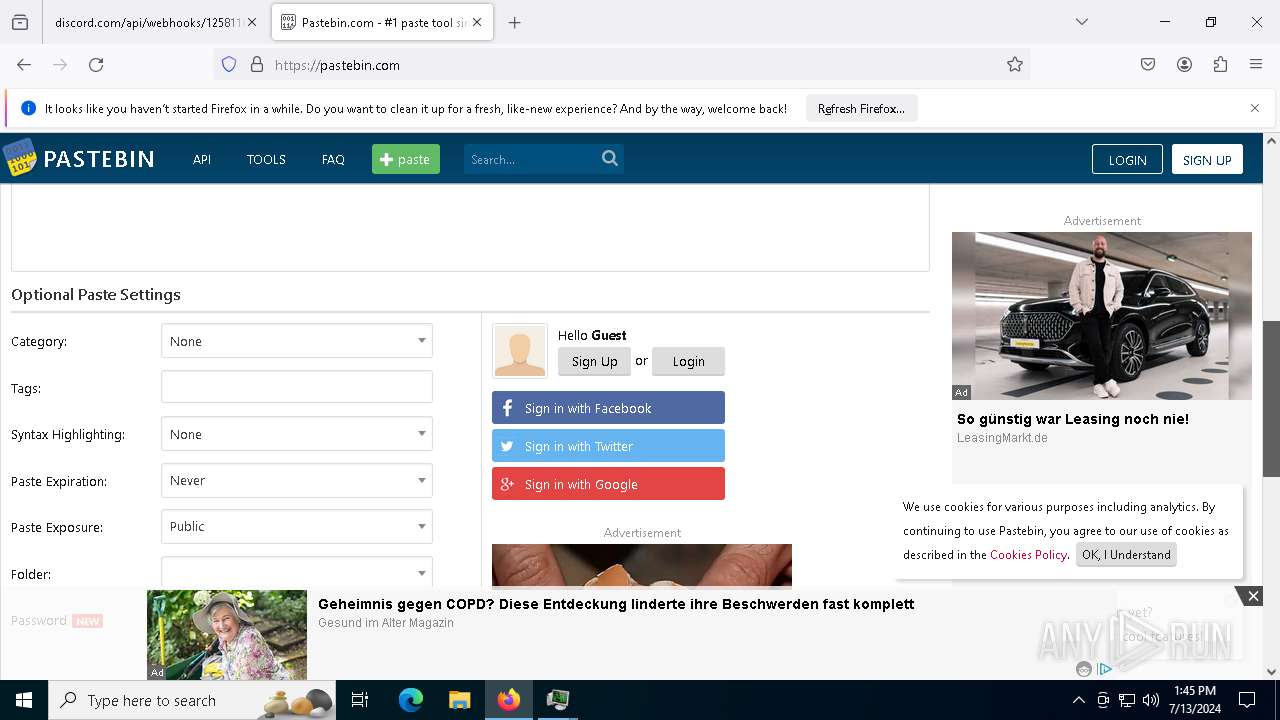Image resolution: width=1280 pixels, height=720 pixels.
Task: Open the Paste Expiration dropdown
Action: 297,480
